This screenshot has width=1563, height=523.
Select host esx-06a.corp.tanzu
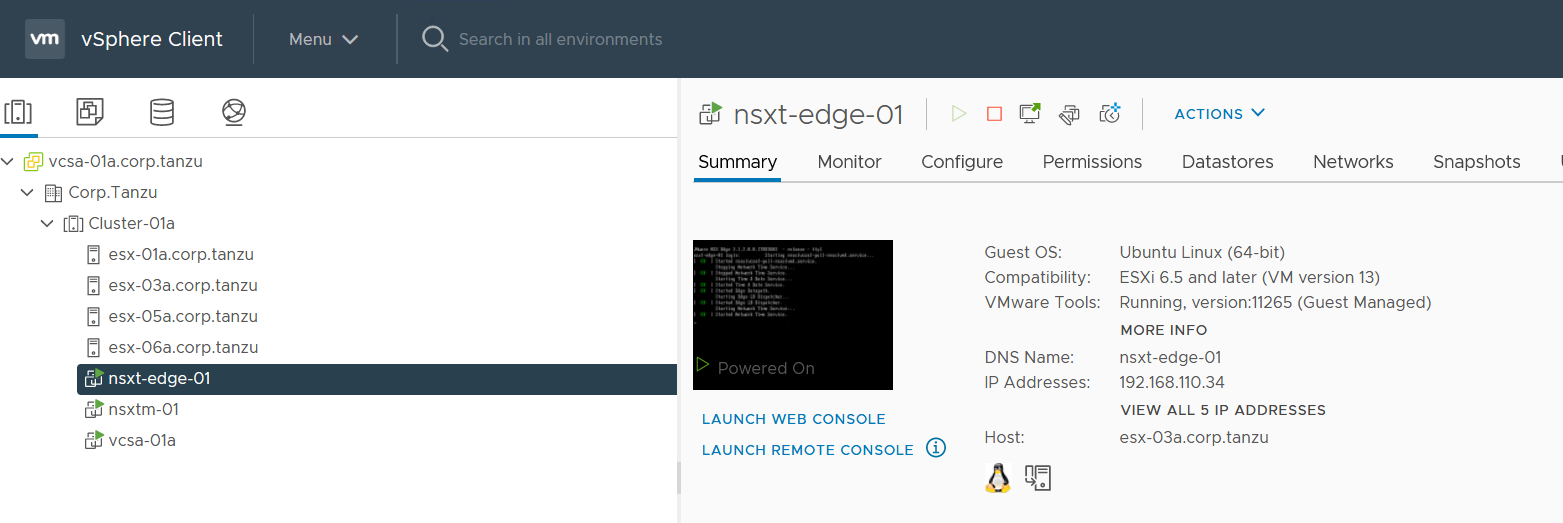coord(183,347)
